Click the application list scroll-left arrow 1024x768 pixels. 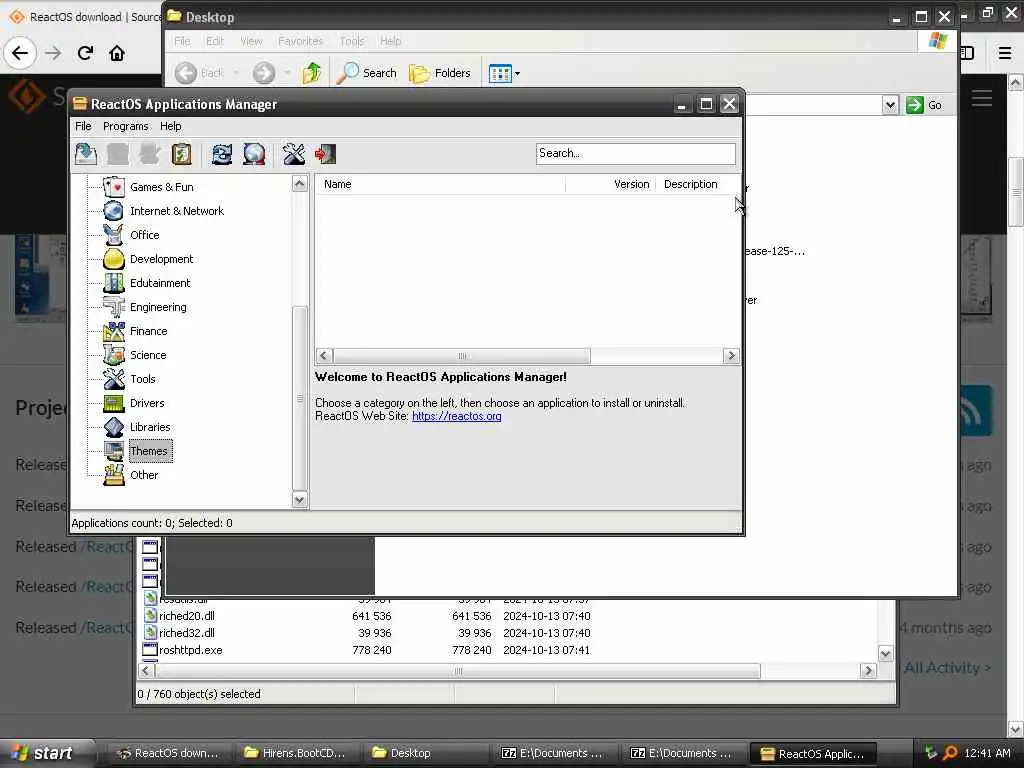(x=324, y=356)
